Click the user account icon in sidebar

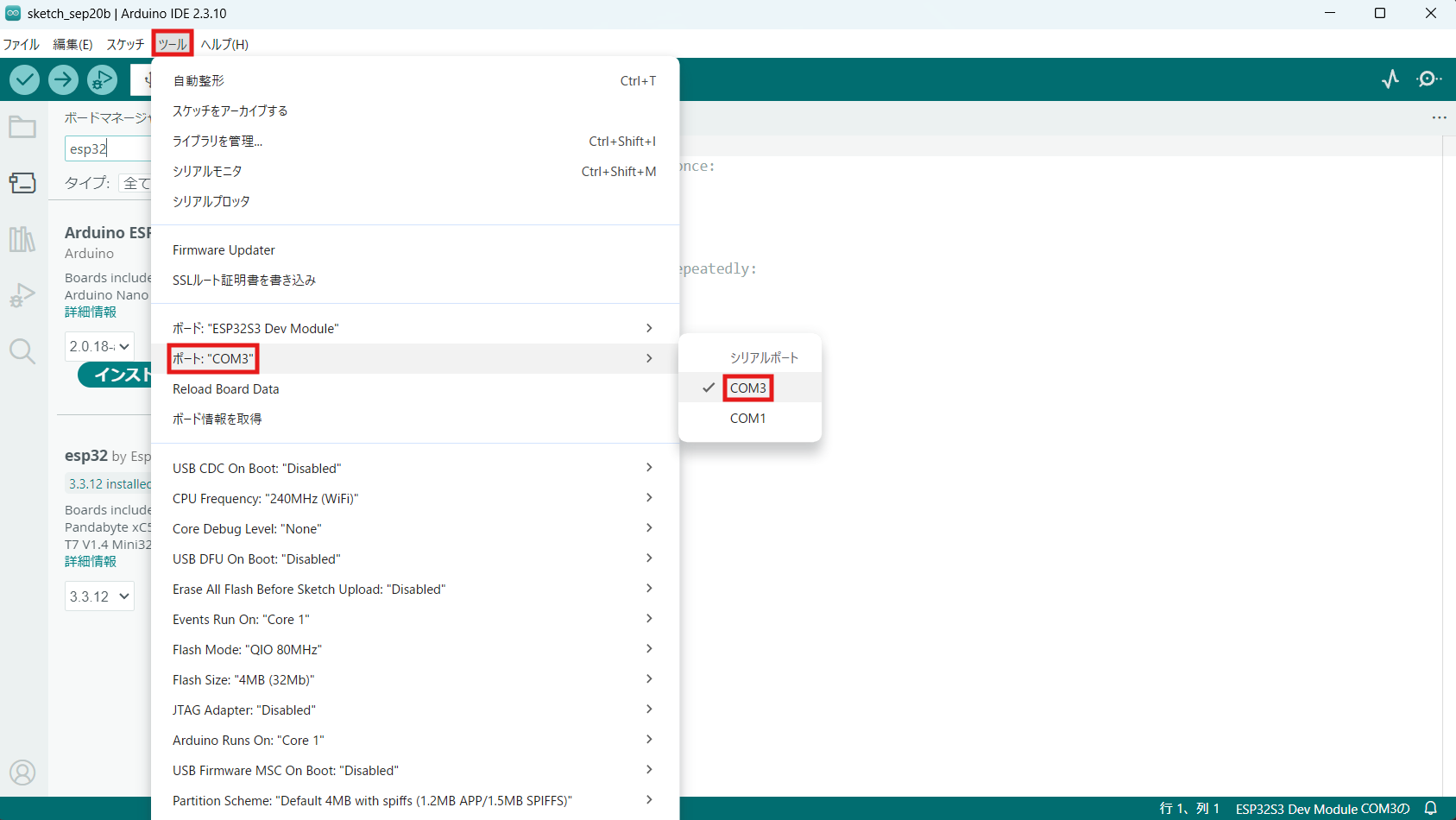[x=22, y=773]
